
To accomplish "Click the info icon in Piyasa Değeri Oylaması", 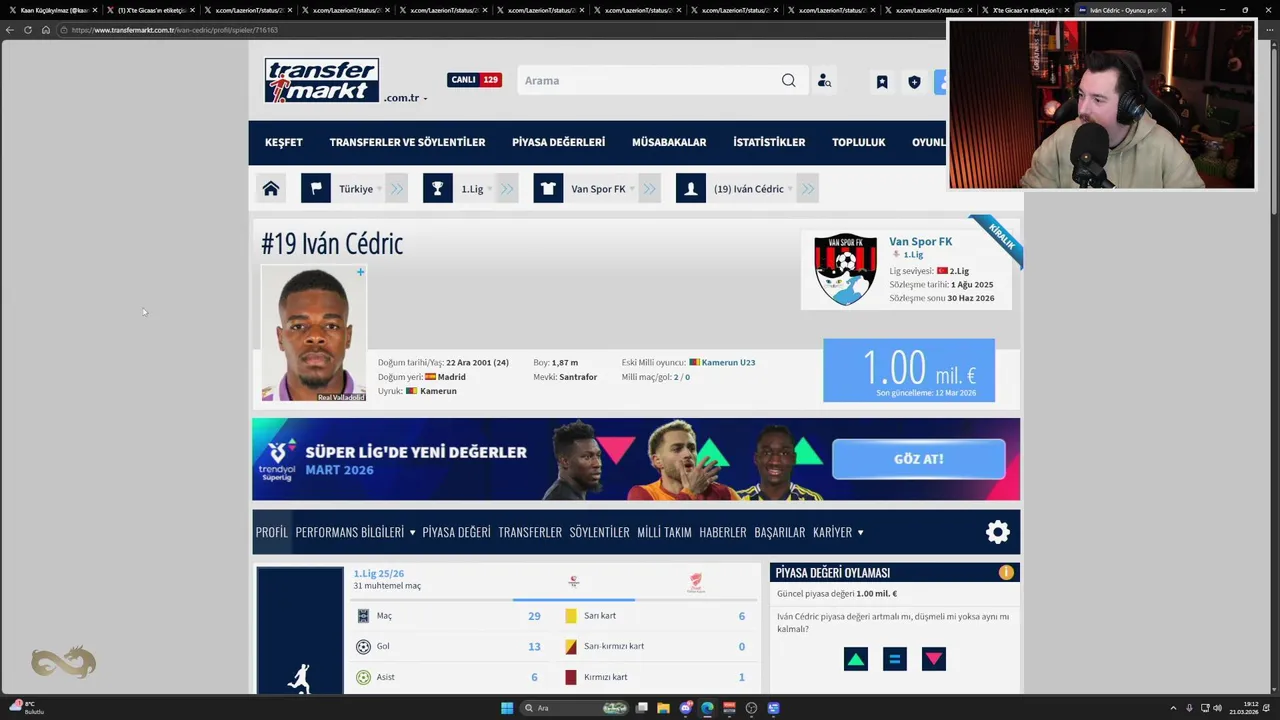I will point(1006,573).
